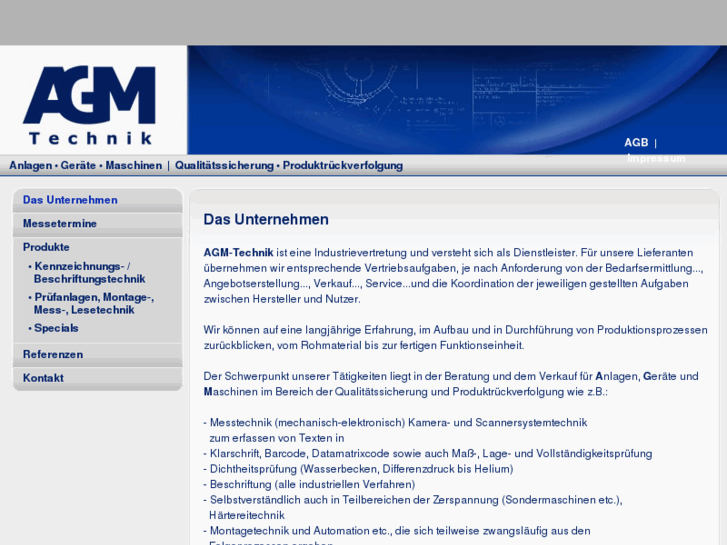727x545 pixels.
Task: Click the 'Das Unternehmen' page heading
Action: [266, 219]
